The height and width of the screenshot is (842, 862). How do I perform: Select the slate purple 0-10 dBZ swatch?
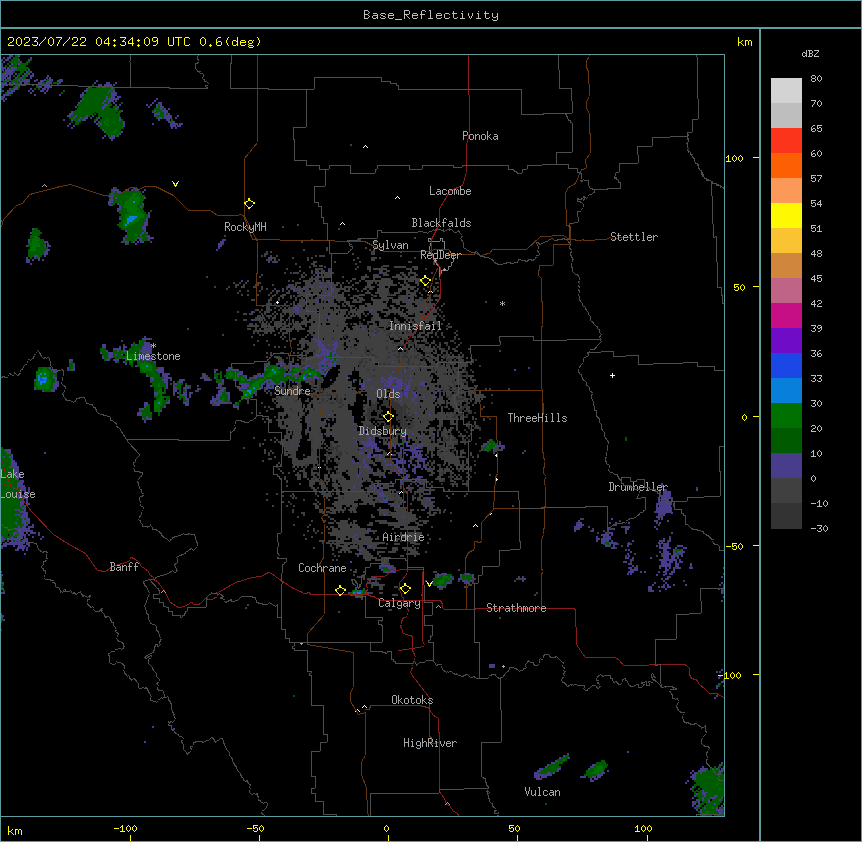pyautogui.click(x=786, y=466)
